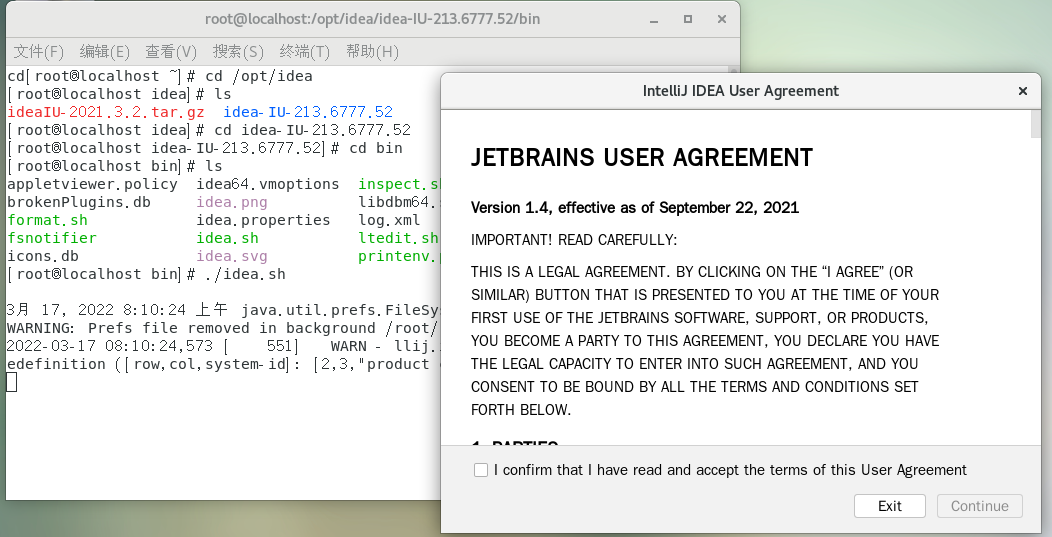Open the 搜索(S) menu in terminal

238,52
